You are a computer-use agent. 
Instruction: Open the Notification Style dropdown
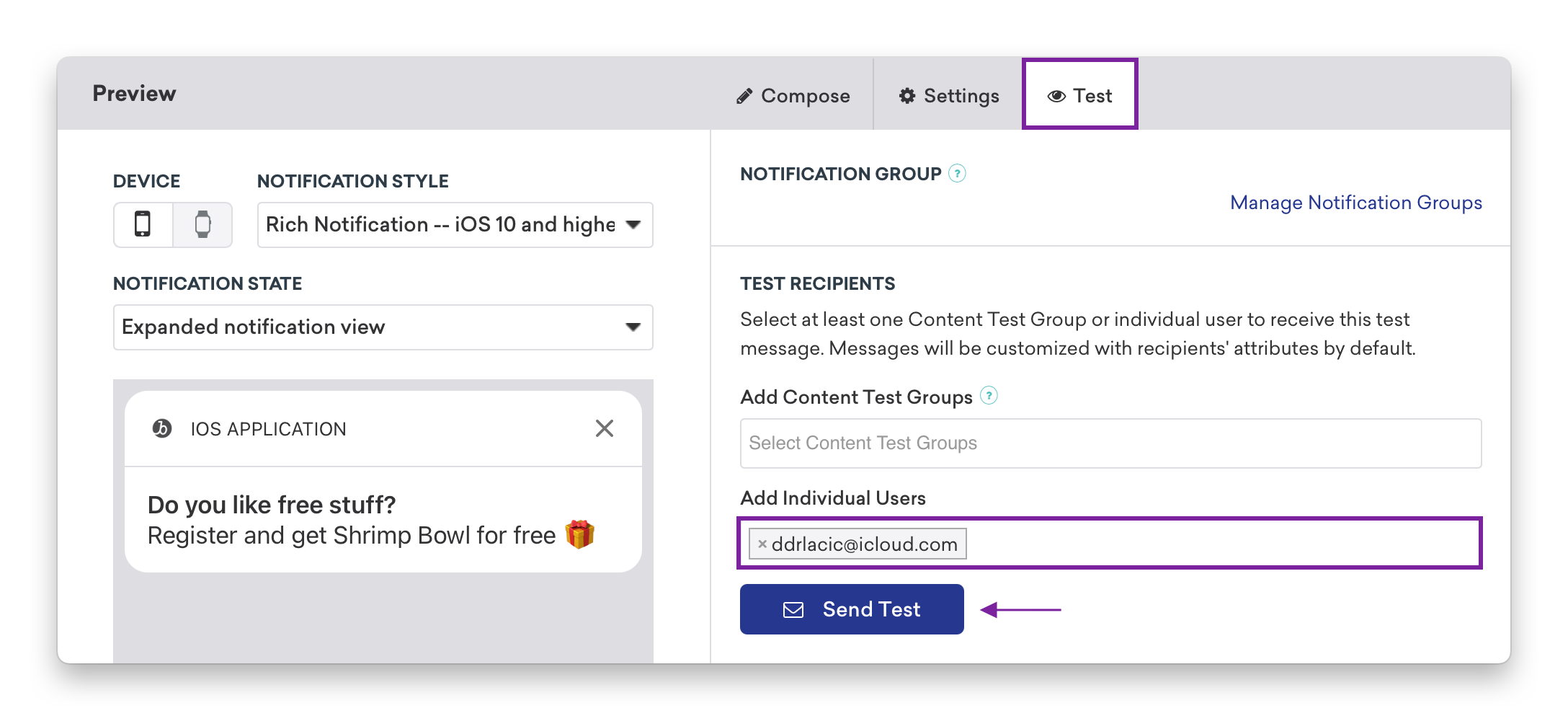coord(455,225)
